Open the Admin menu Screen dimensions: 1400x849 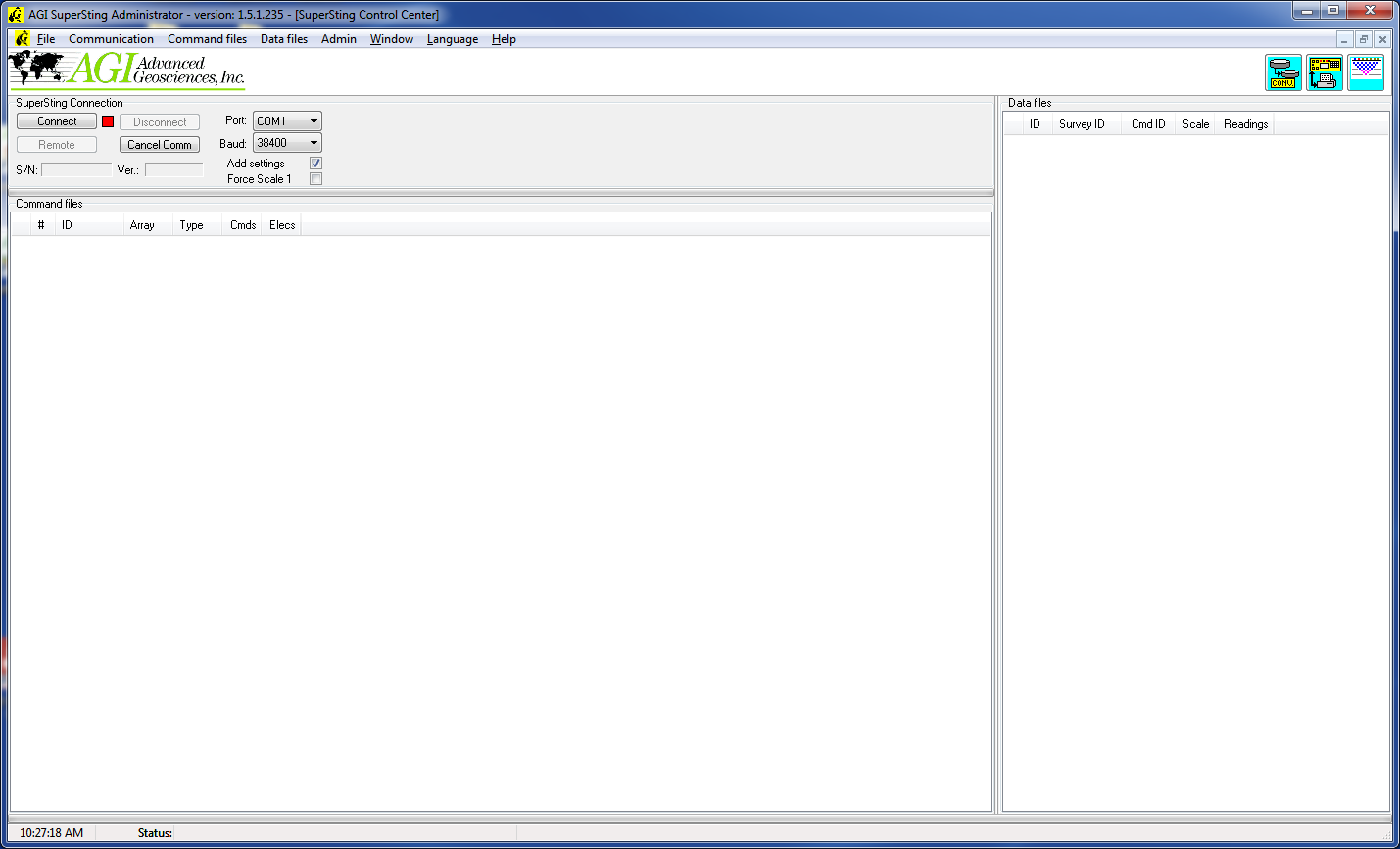click(x=339, y=39)
